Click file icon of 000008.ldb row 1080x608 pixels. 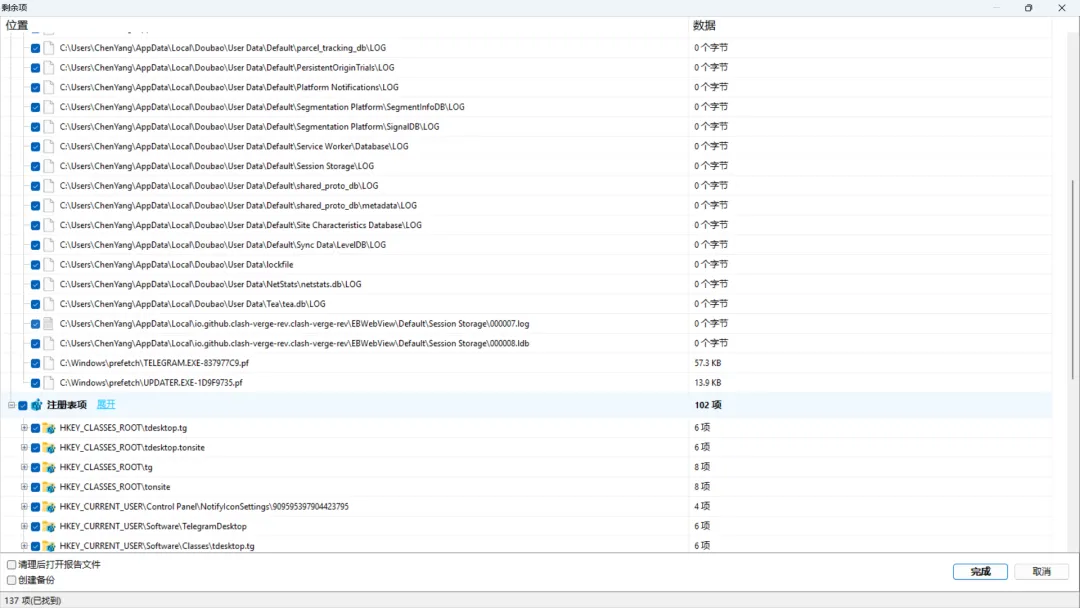coord(49,344)
